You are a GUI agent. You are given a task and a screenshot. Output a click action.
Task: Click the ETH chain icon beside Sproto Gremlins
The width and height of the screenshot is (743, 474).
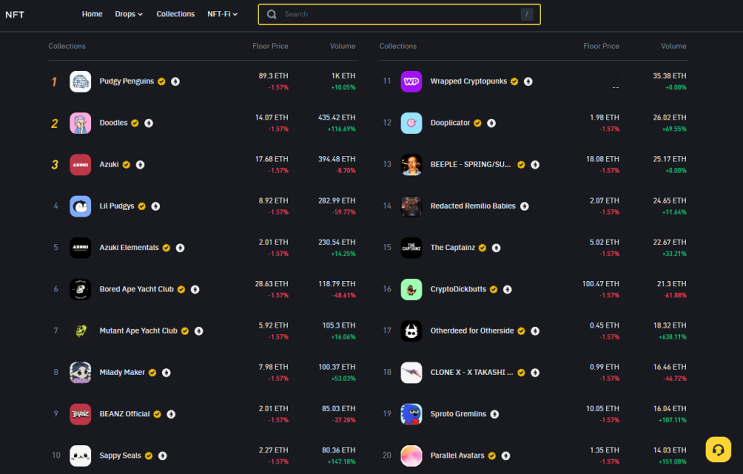pyautogui.click(x=495, y=414)
